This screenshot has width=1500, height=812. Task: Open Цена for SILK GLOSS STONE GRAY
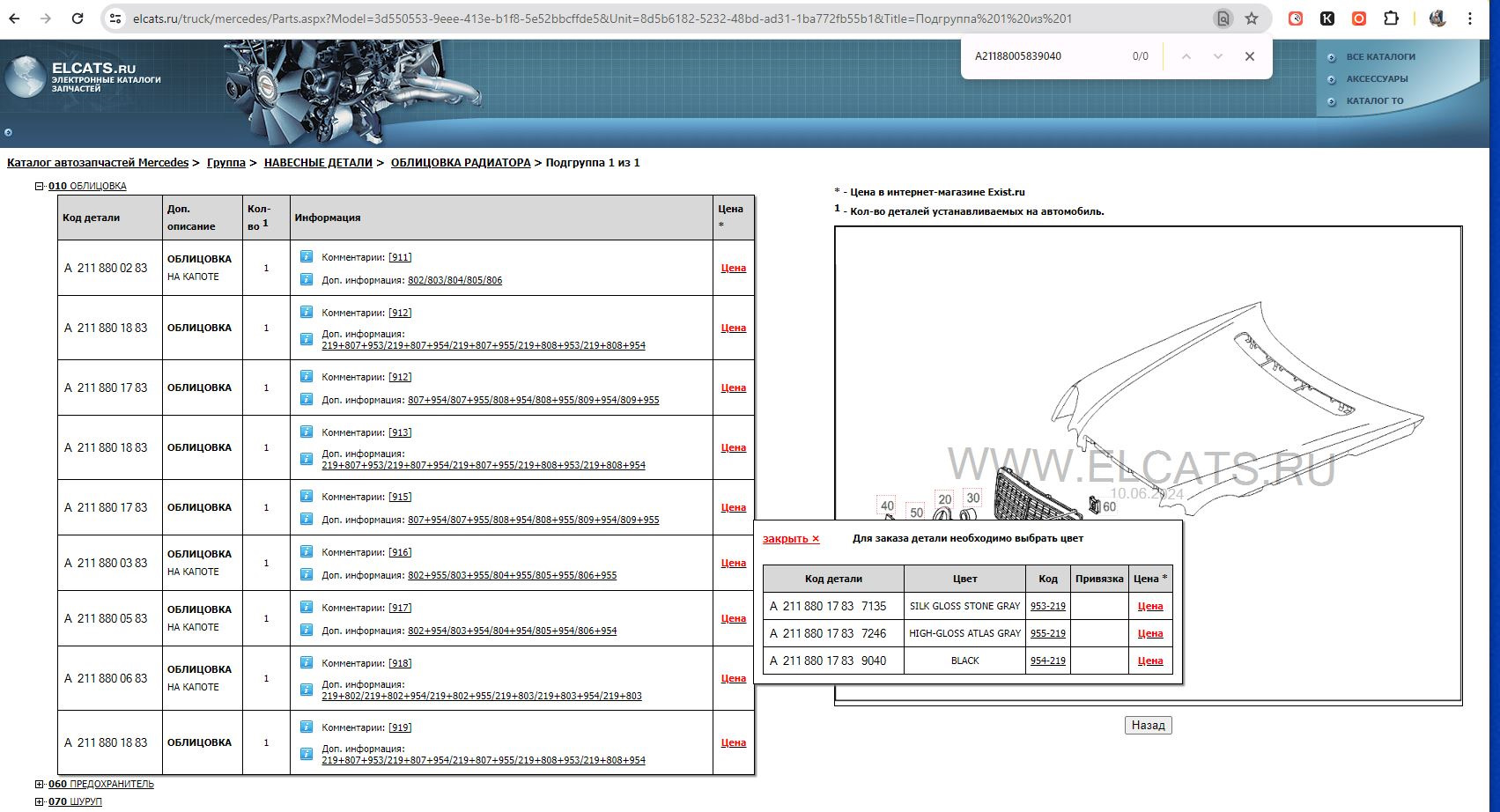[x=1150, y=606]
